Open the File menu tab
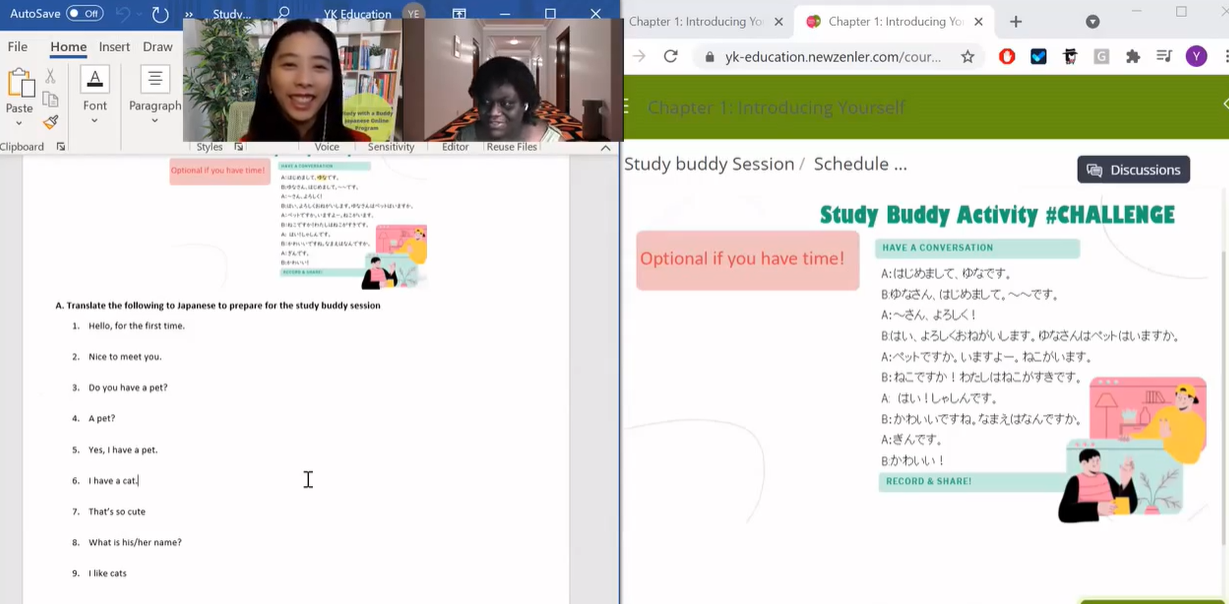Screen dimensions: 1229x604 pyautogui.click(x=18, y=46)
